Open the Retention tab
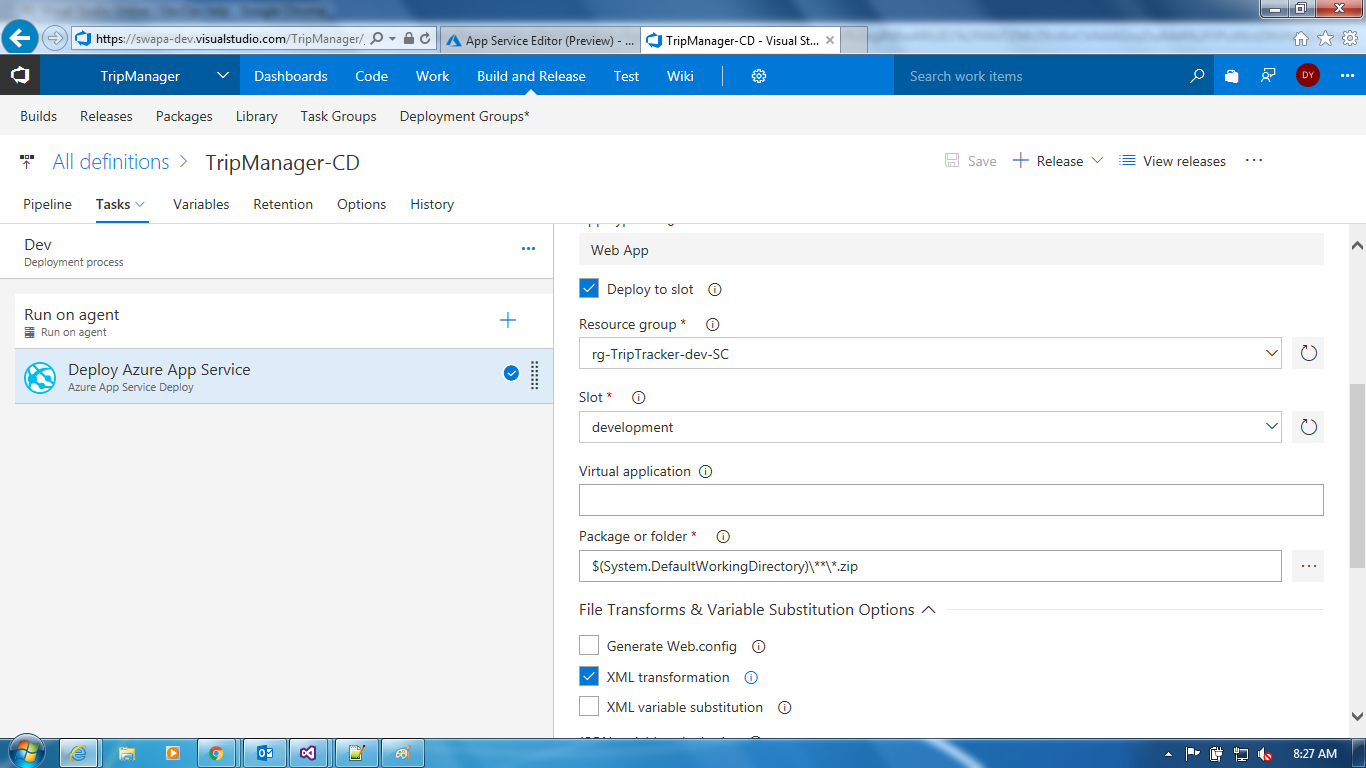The width and height of the screenshot is (1366, 768). click(x=283, y=204)
